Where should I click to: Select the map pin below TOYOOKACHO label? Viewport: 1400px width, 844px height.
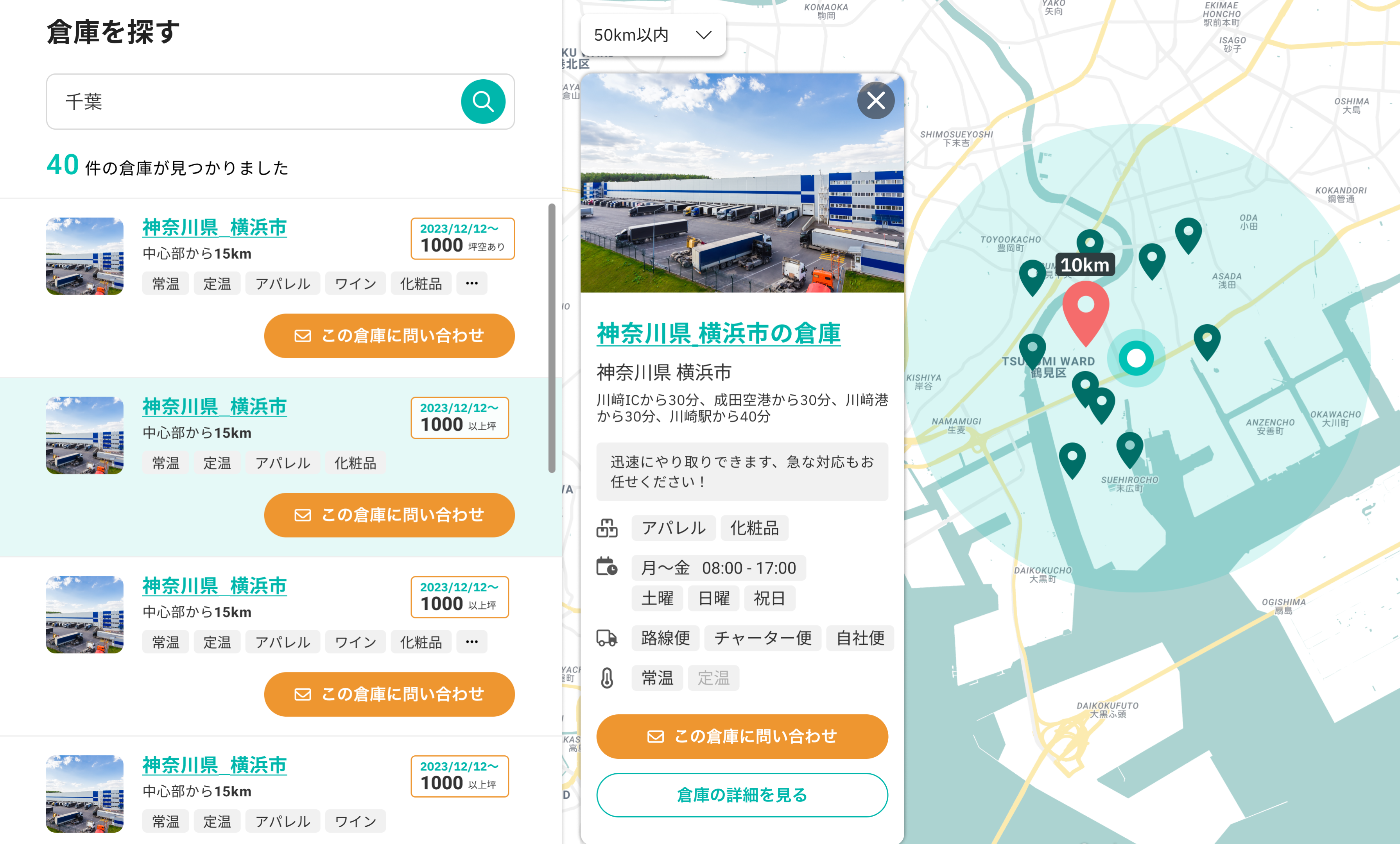coord(1033,278)
